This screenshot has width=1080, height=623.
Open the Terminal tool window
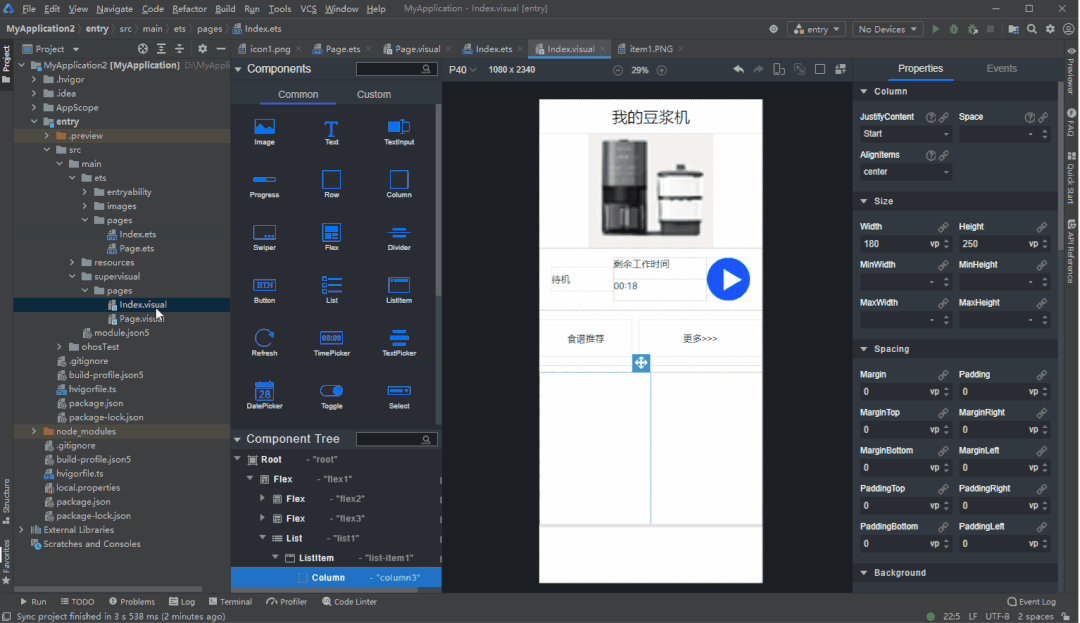[x=230, y=602]
